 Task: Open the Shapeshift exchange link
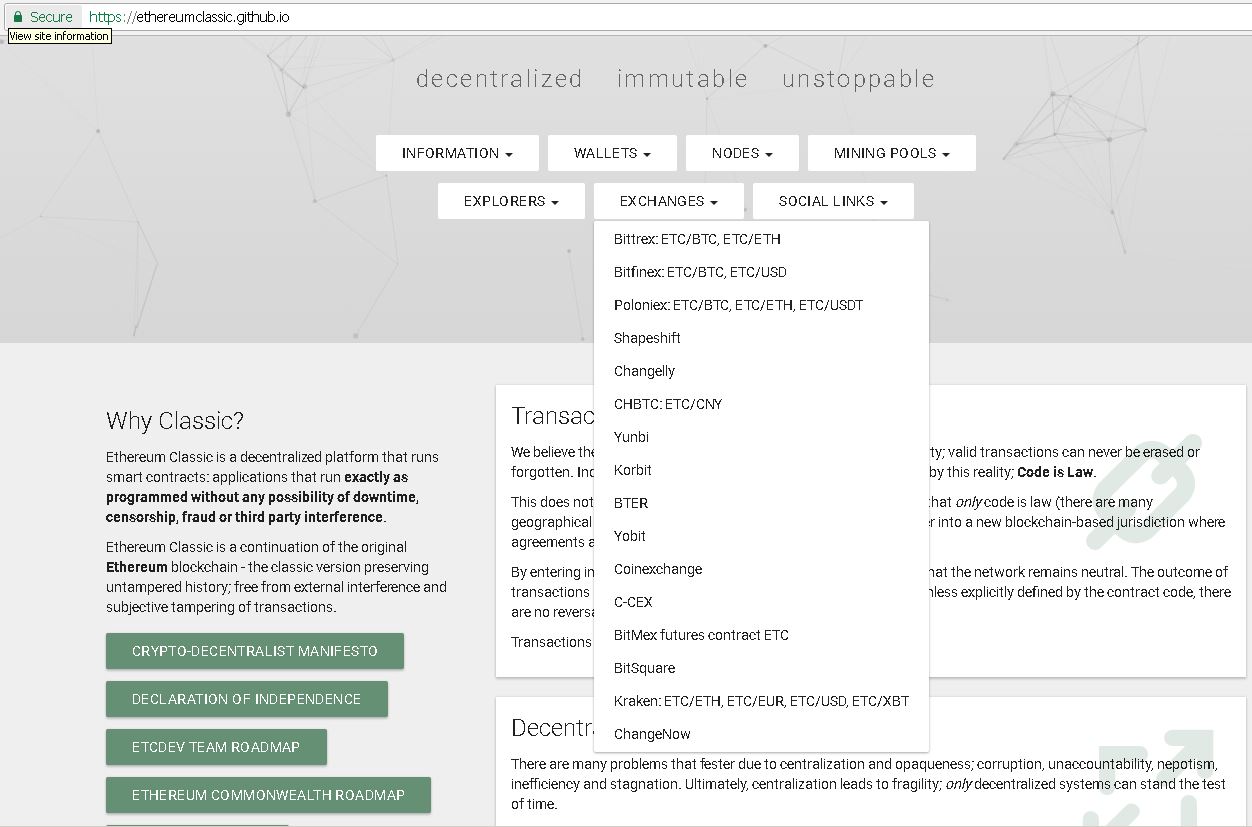pos(647,338)
